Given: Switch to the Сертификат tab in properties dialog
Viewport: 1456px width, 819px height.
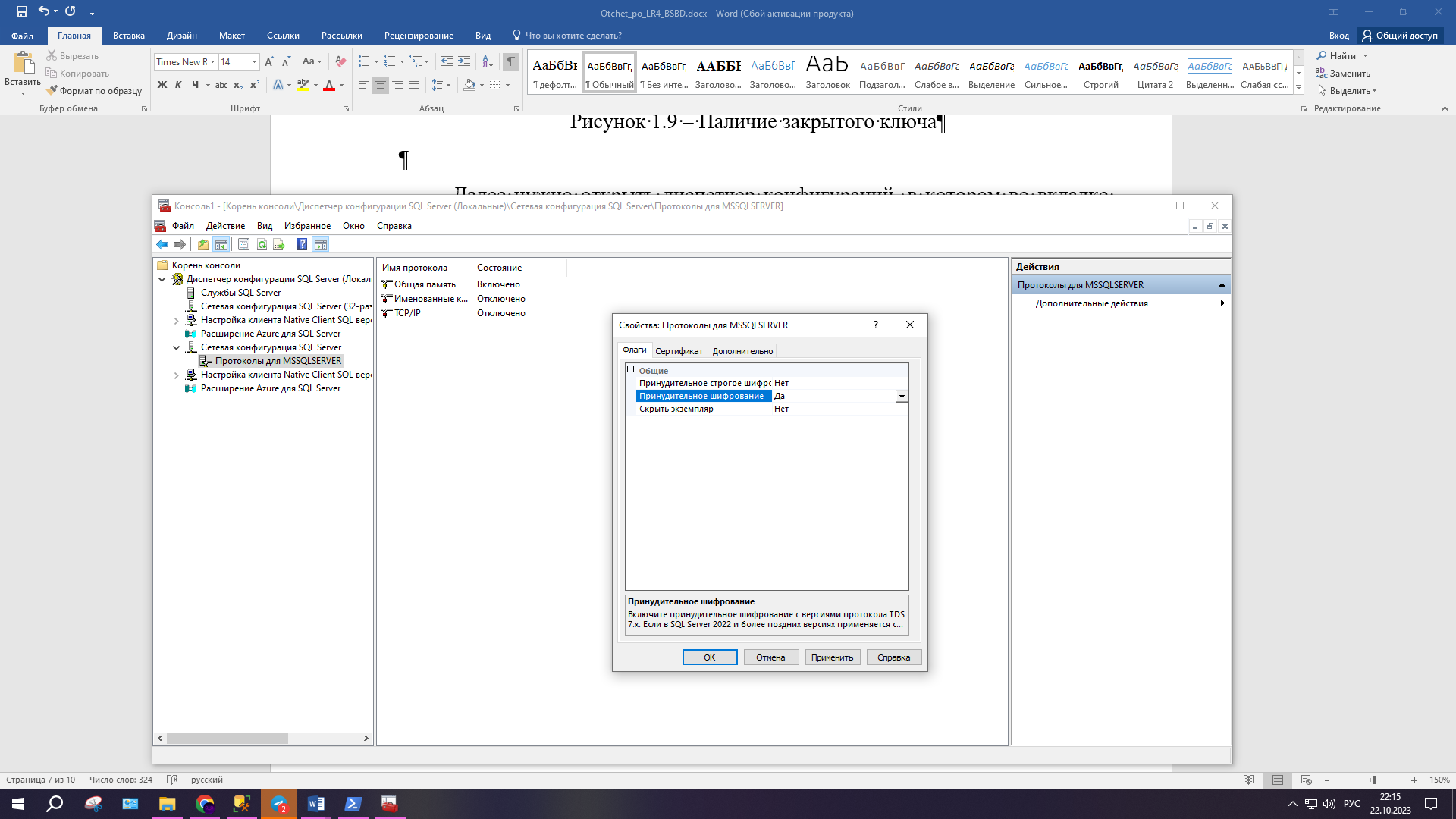Looking at the screenshot, I should click(x=679, y=351).
